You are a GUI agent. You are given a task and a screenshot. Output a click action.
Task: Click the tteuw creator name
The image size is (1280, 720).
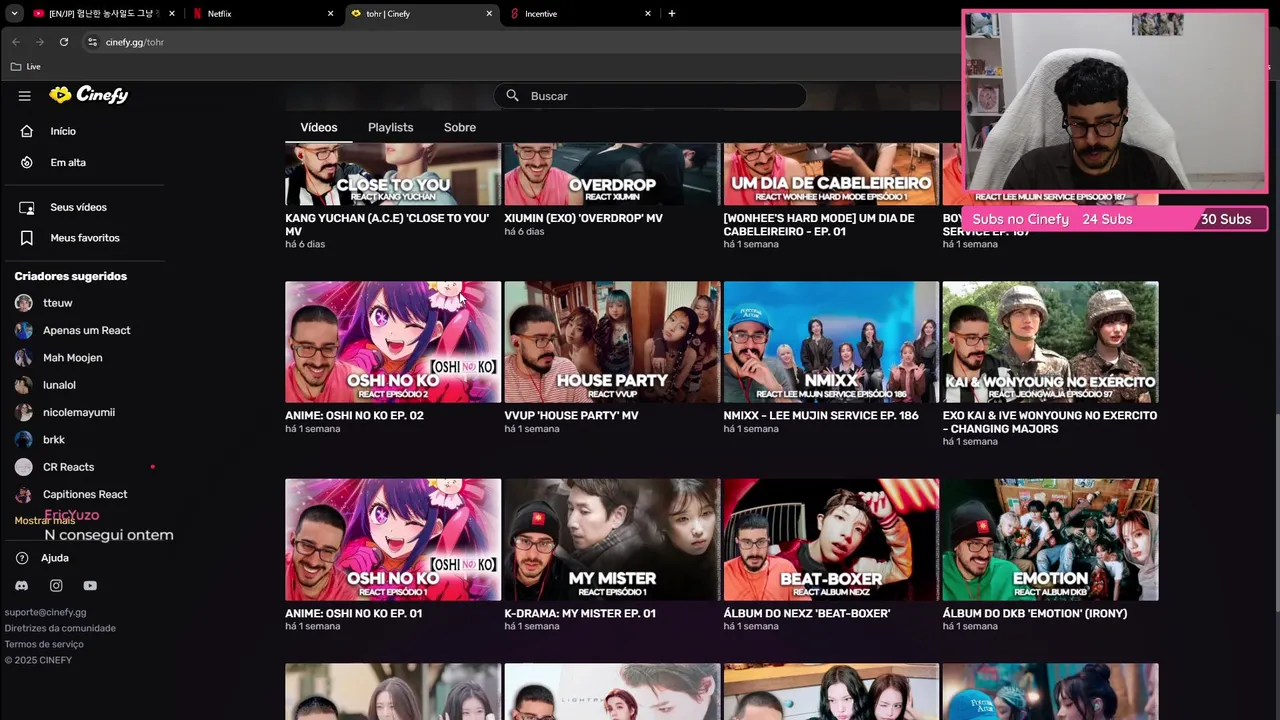click(58, 303)
